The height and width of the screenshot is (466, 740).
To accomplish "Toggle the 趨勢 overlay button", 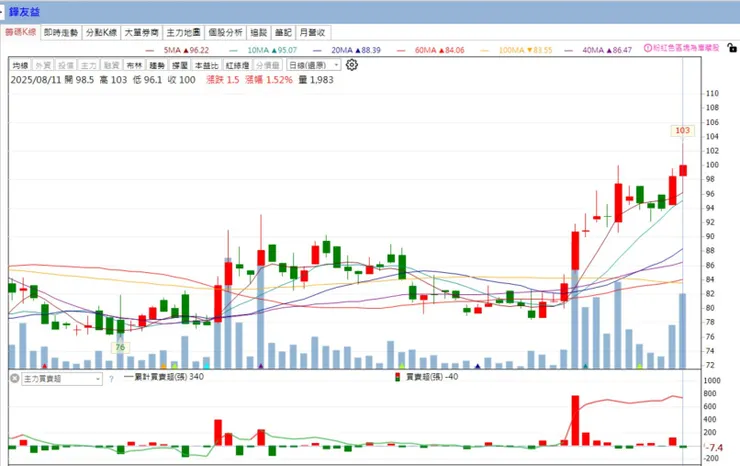I will (x=157, y=65).
